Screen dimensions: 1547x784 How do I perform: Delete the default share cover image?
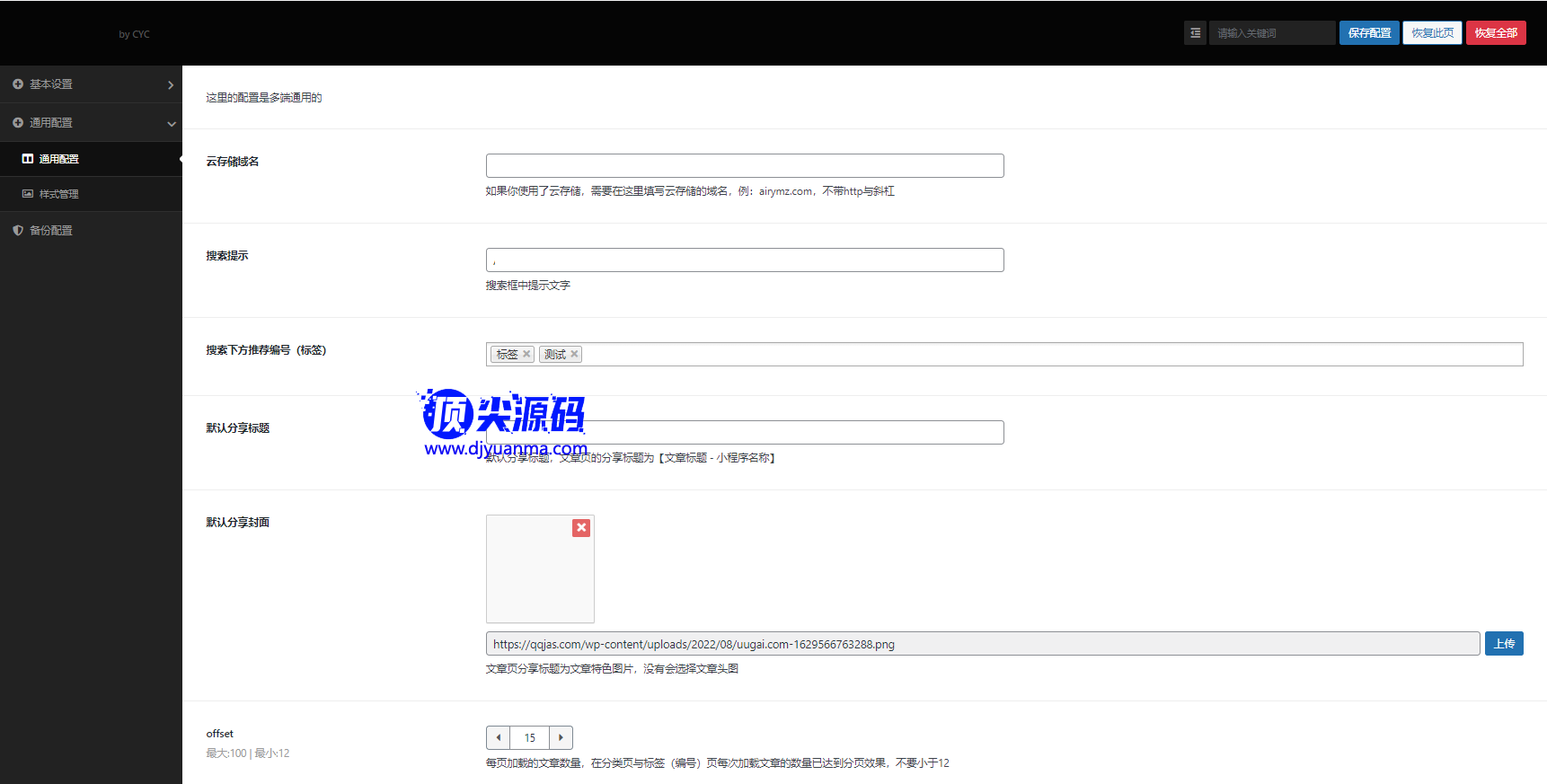(581, 528)
